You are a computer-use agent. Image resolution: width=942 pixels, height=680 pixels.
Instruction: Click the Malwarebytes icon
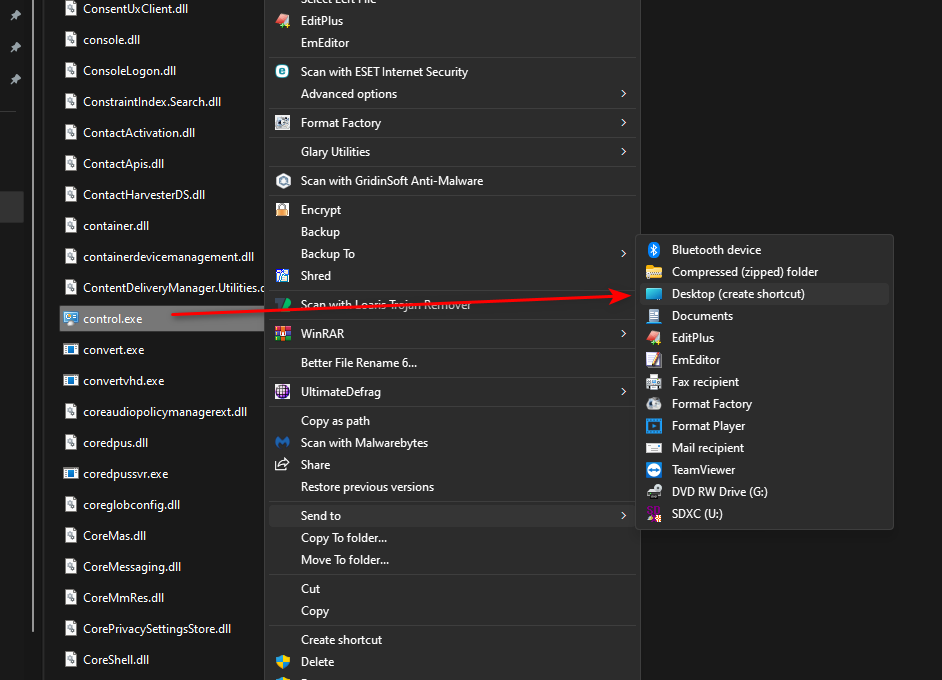(282, 443)
